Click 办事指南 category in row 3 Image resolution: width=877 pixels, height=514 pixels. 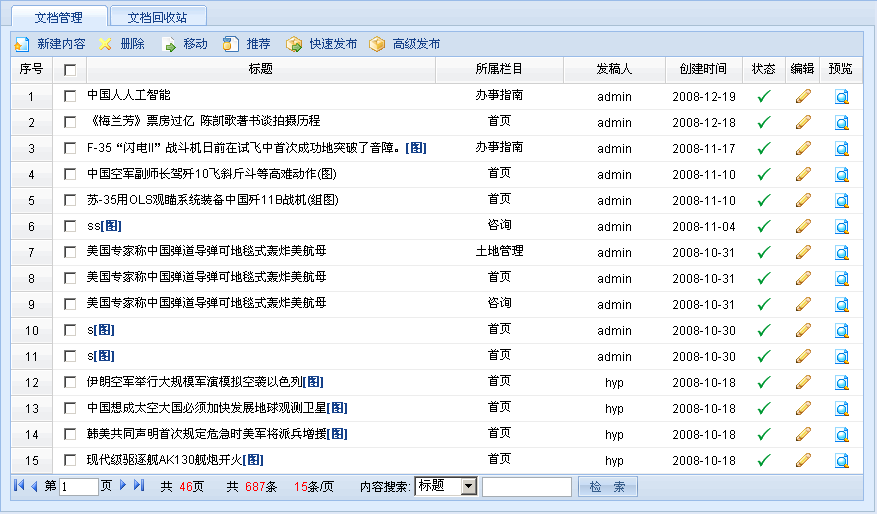(x=499, y=147)
